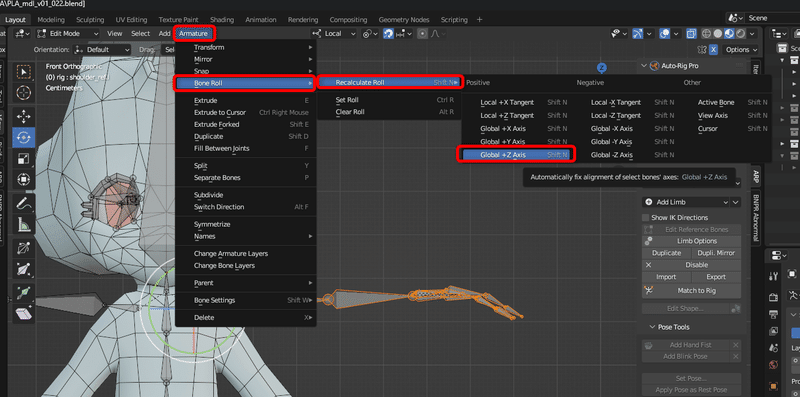Choose the Annotate pencil tool
Image resolution: width=800 pixels, height=397 pixels.
point(23,203)
